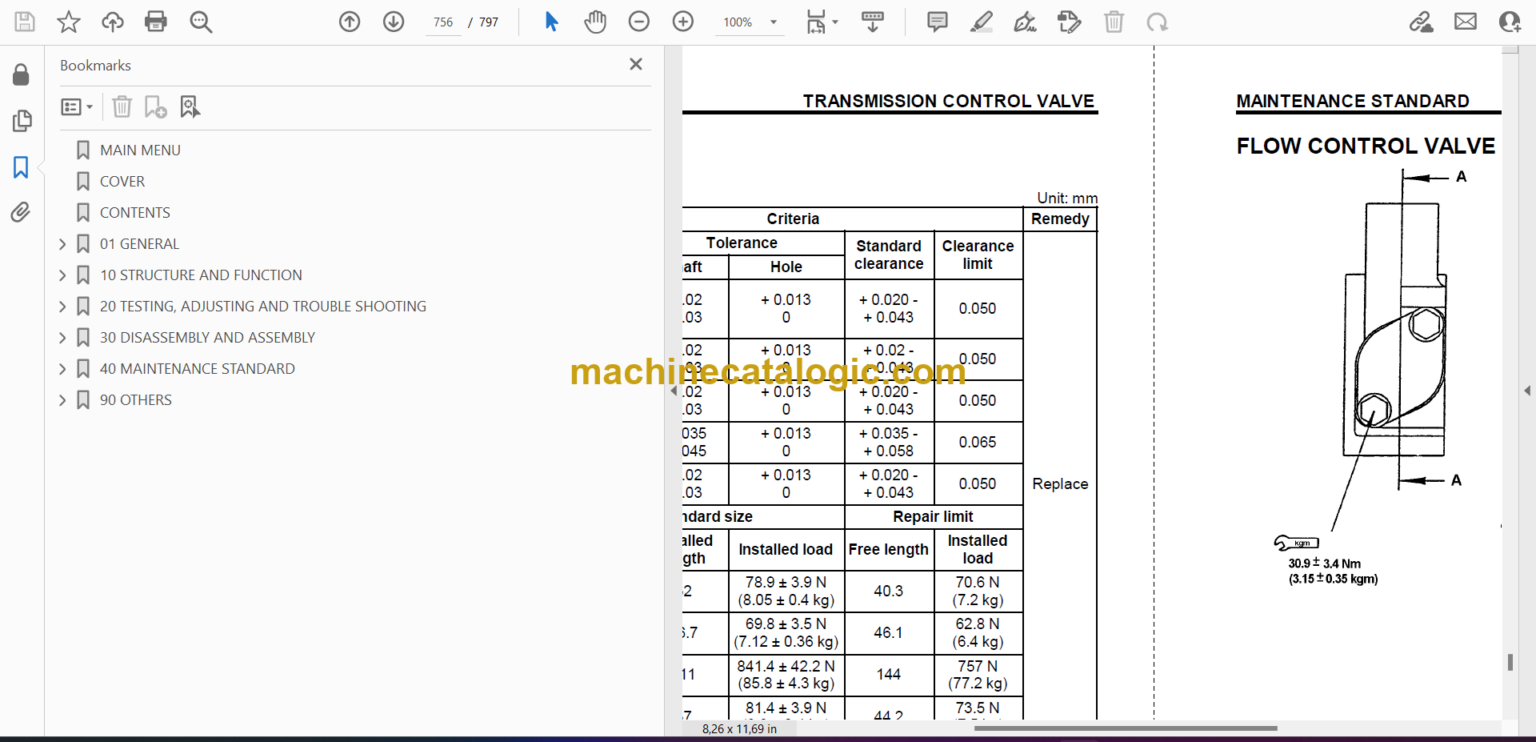Toggle the Selection tool

(551, 21)
